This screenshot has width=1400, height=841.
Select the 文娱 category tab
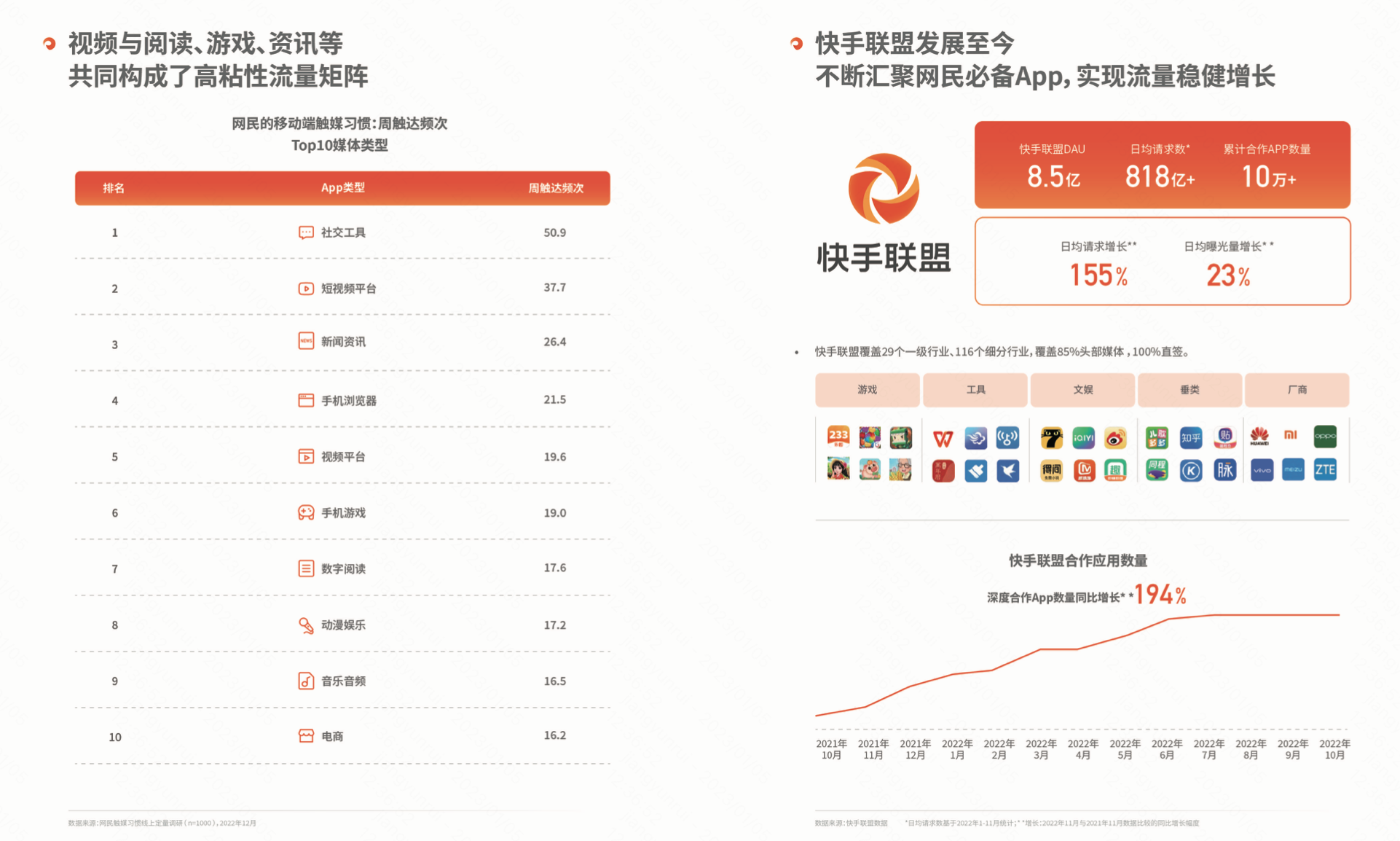click(1082, 390)
